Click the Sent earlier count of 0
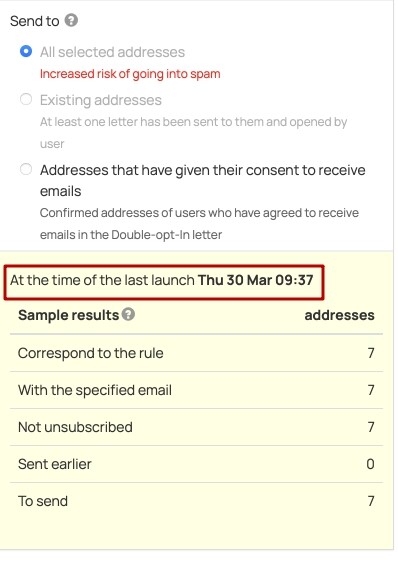Image resolution: width=398 pixels, height=562 pixels. coord(370,464)
